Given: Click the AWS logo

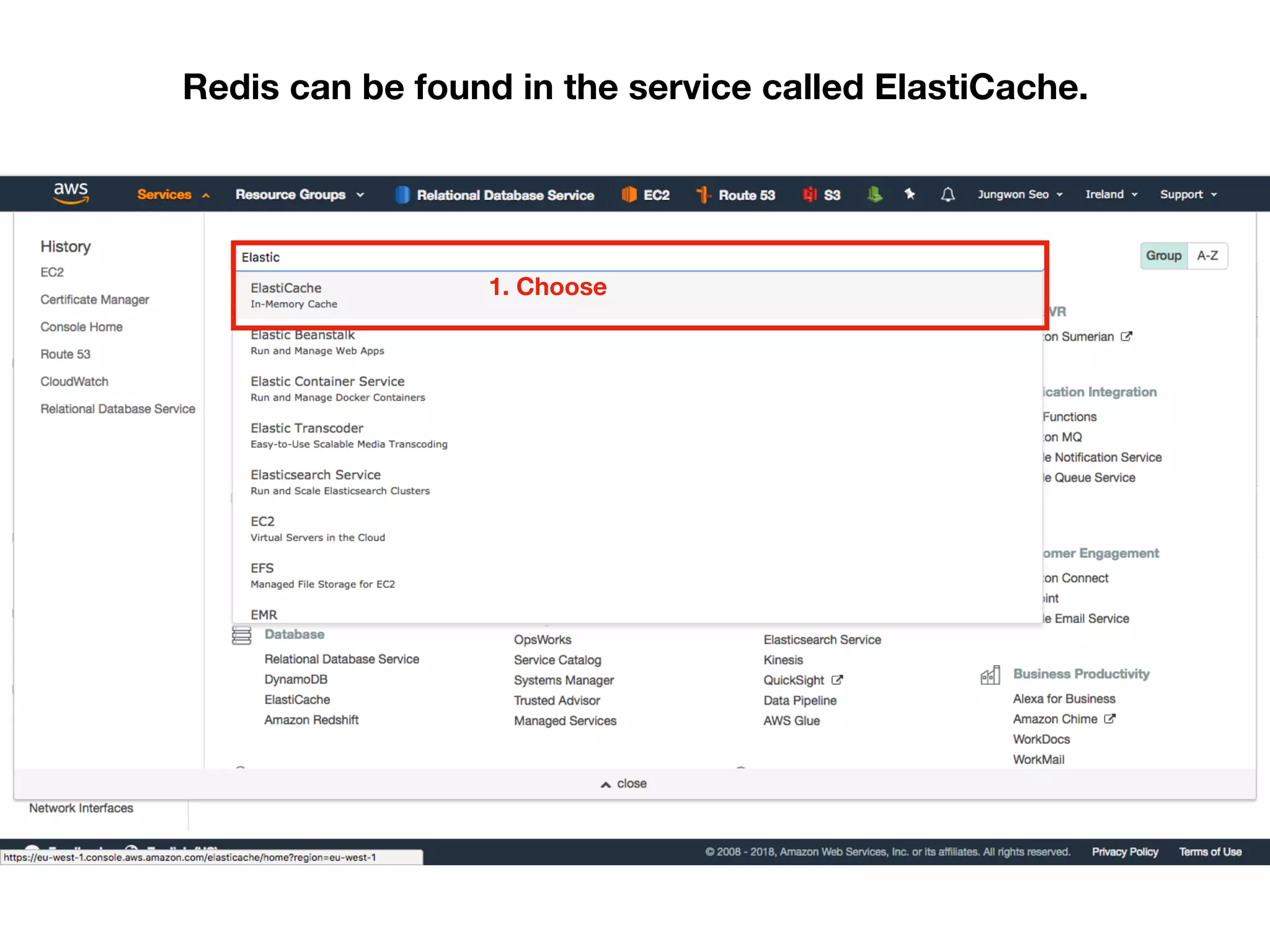Looking at the screenshot, I should [71, 193].
